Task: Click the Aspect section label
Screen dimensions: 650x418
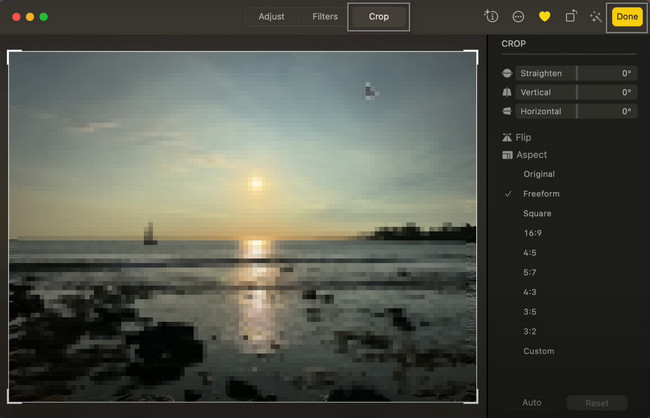Action: [x=532, y=155]
